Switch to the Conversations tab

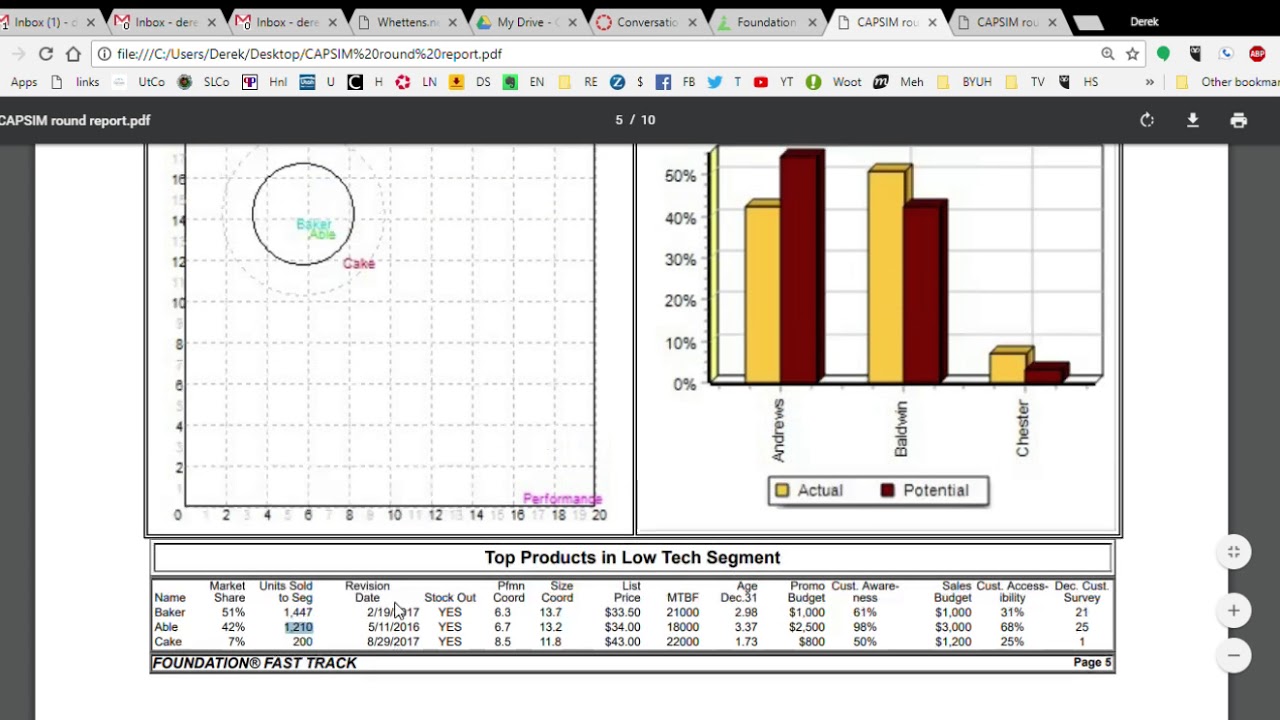pos(647,22)
